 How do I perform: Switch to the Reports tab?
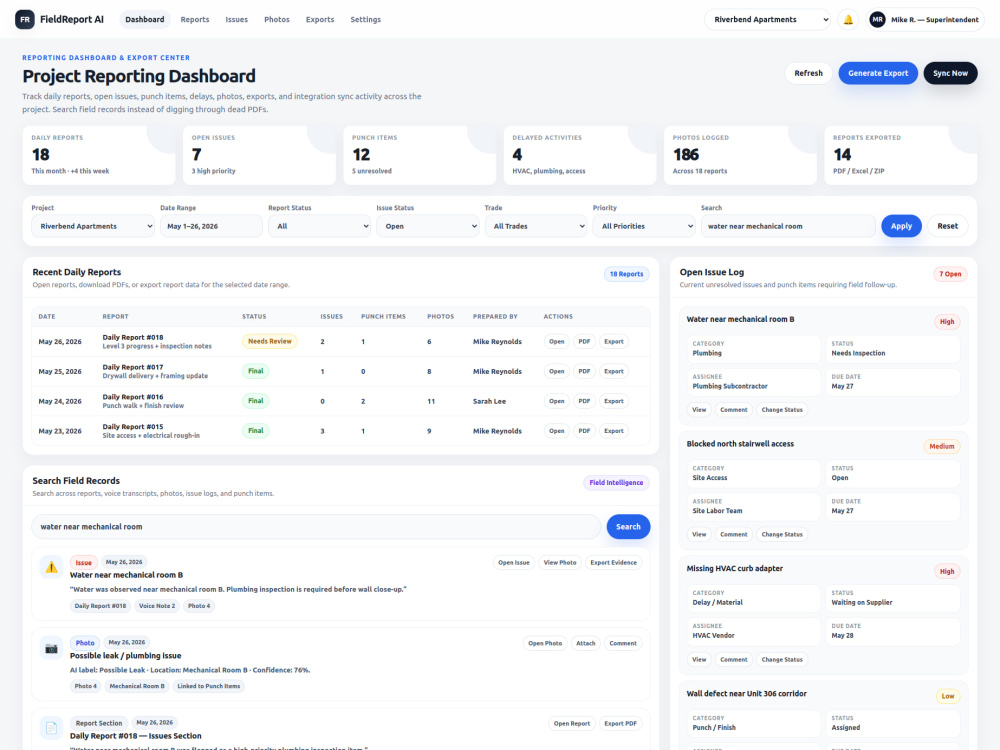(195, 20)
